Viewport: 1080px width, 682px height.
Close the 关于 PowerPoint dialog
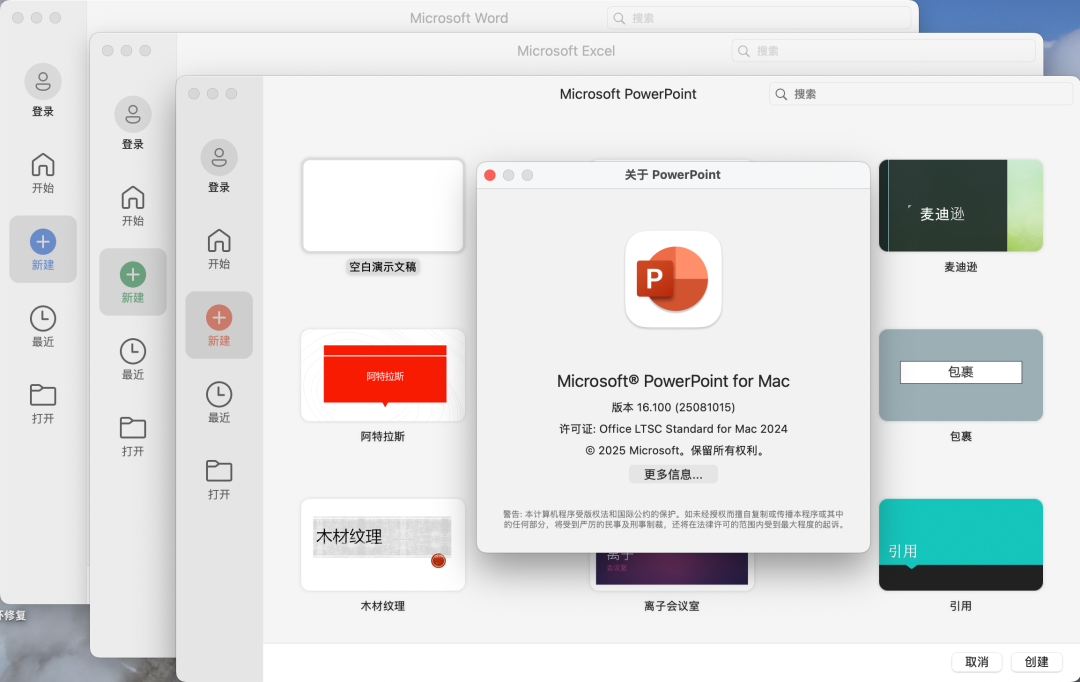point(490,175)
